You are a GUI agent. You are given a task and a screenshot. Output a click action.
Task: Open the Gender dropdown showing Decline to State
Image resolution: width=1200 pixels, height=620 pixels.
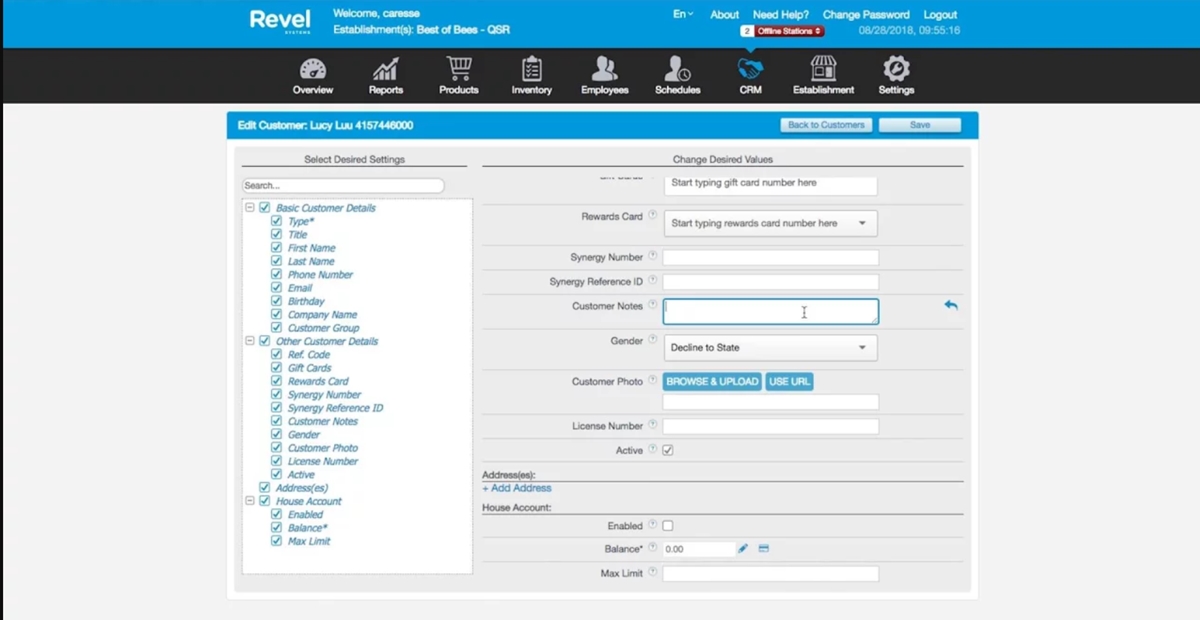(x=770, y=348)
